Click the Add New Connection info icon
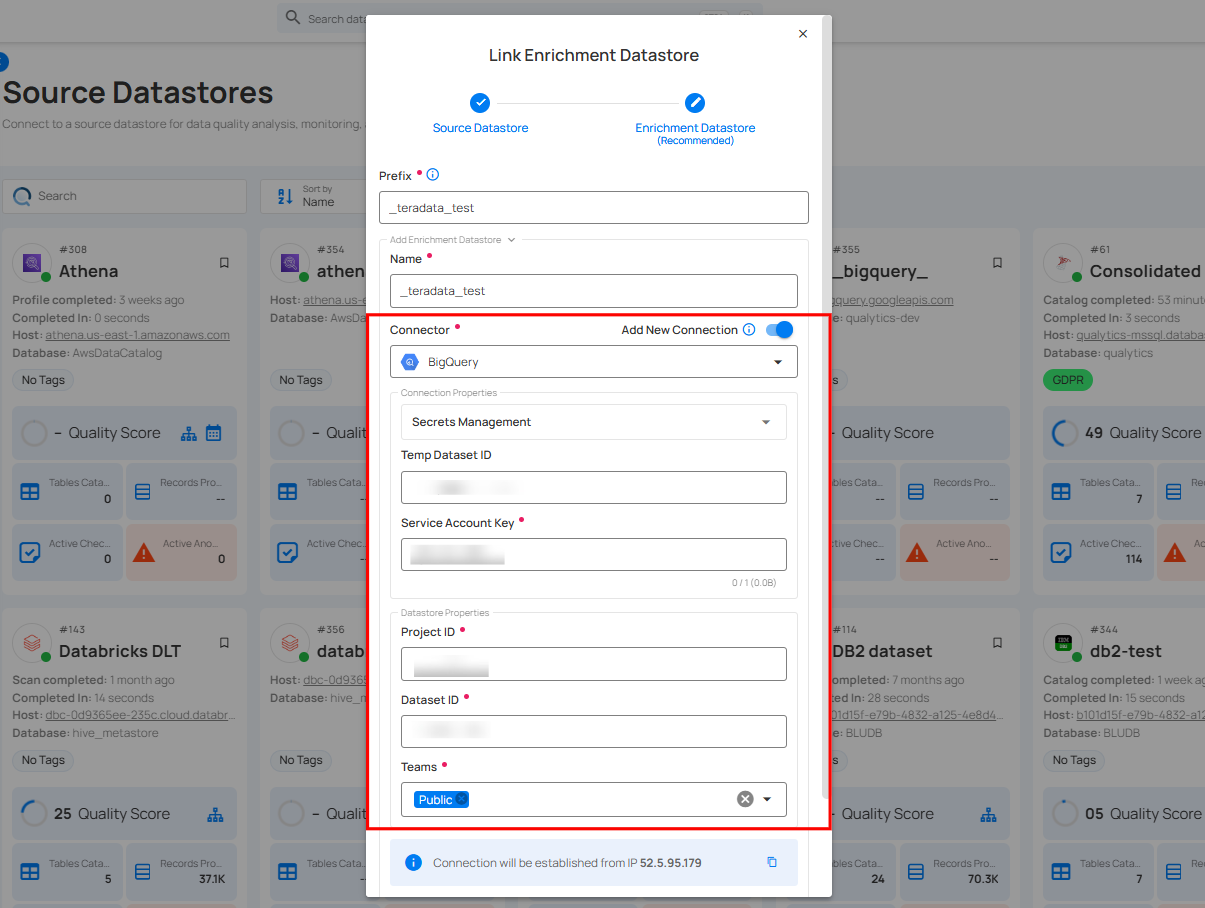The image size is (1205, 908). [x=749, y=330]
